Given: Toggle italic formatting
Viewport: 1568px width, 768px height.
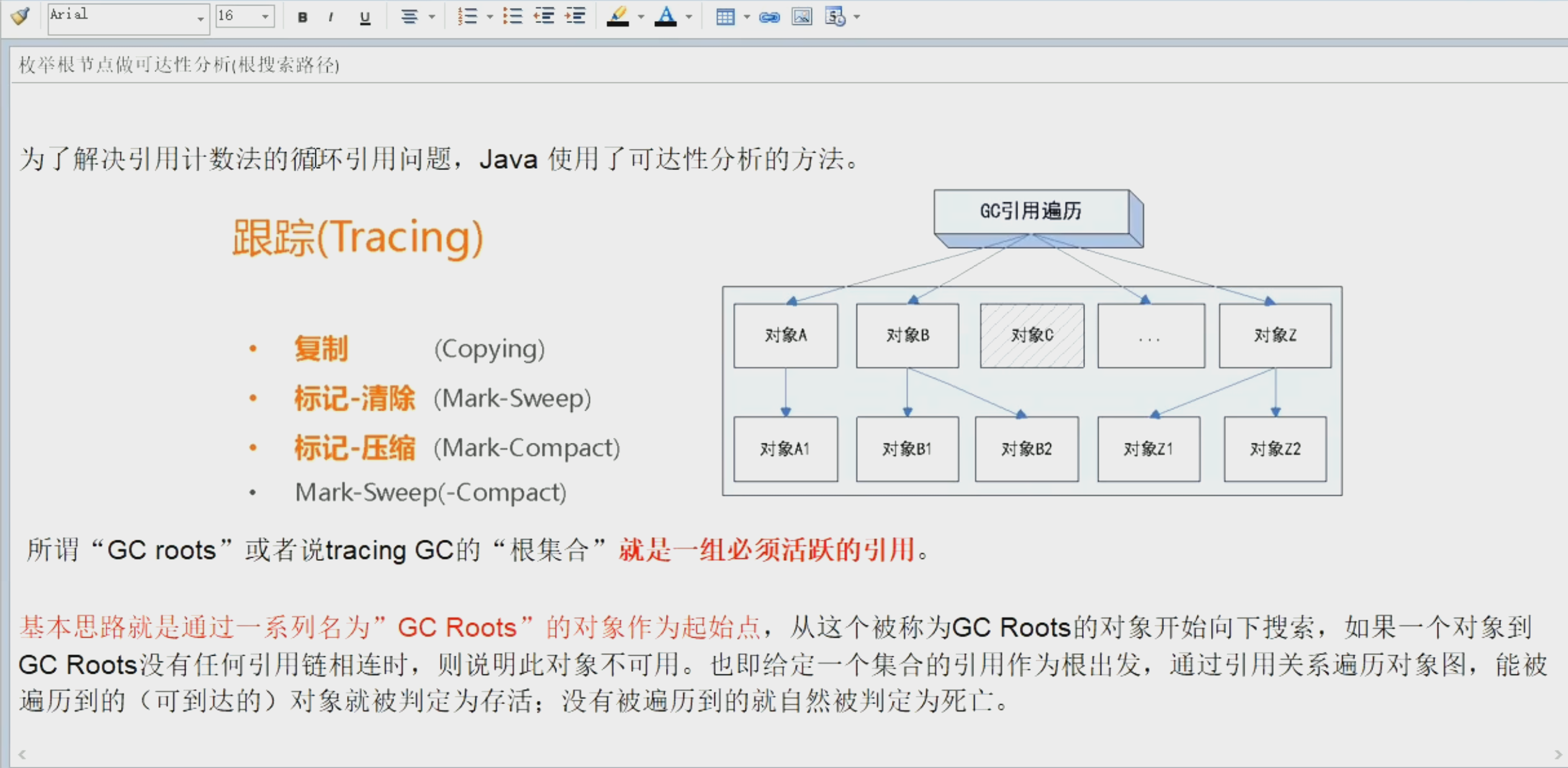Looking at the screenshot, I should tap(331, 17).
